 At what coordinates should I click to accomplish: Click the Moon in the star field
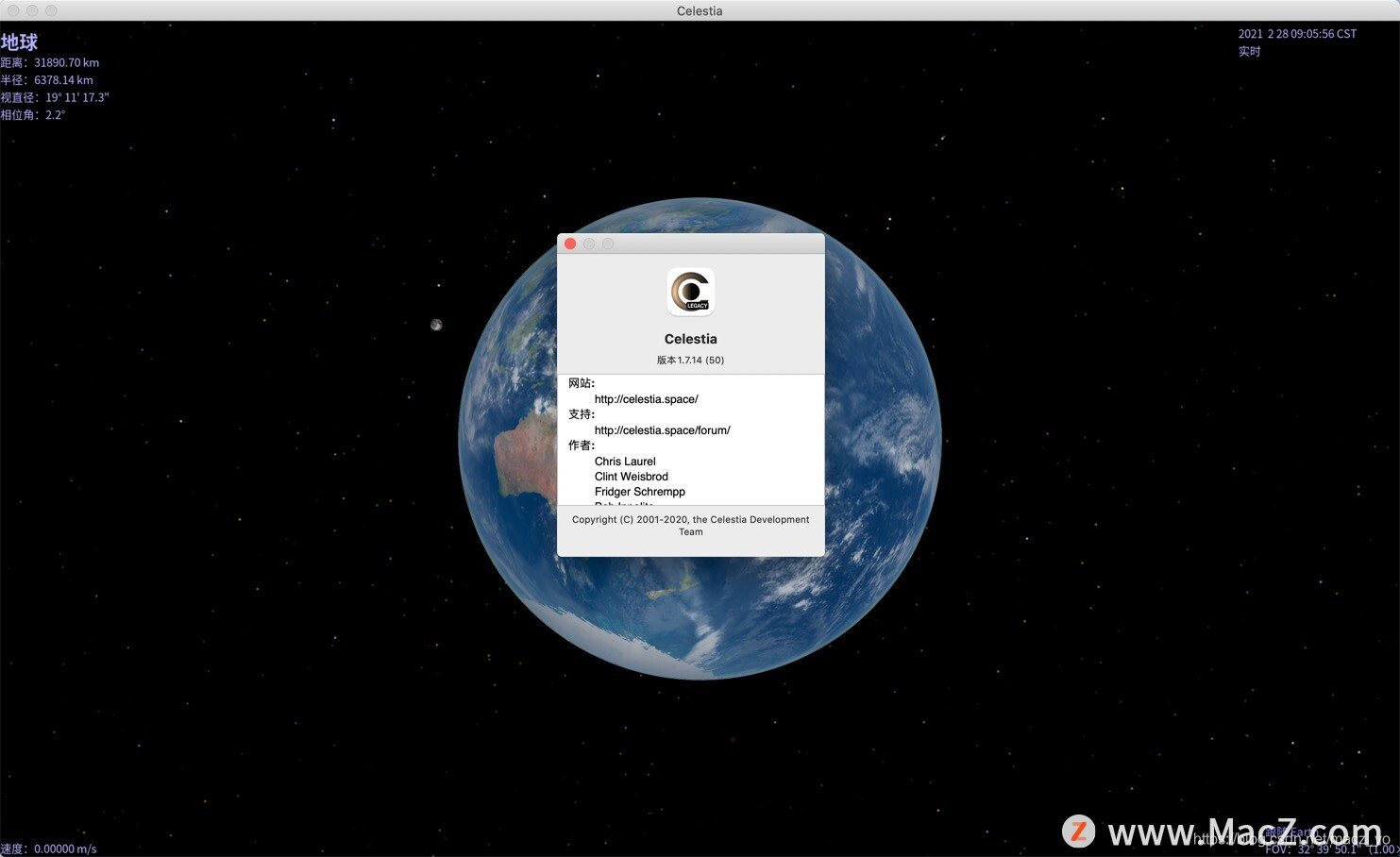coord(436,325)
